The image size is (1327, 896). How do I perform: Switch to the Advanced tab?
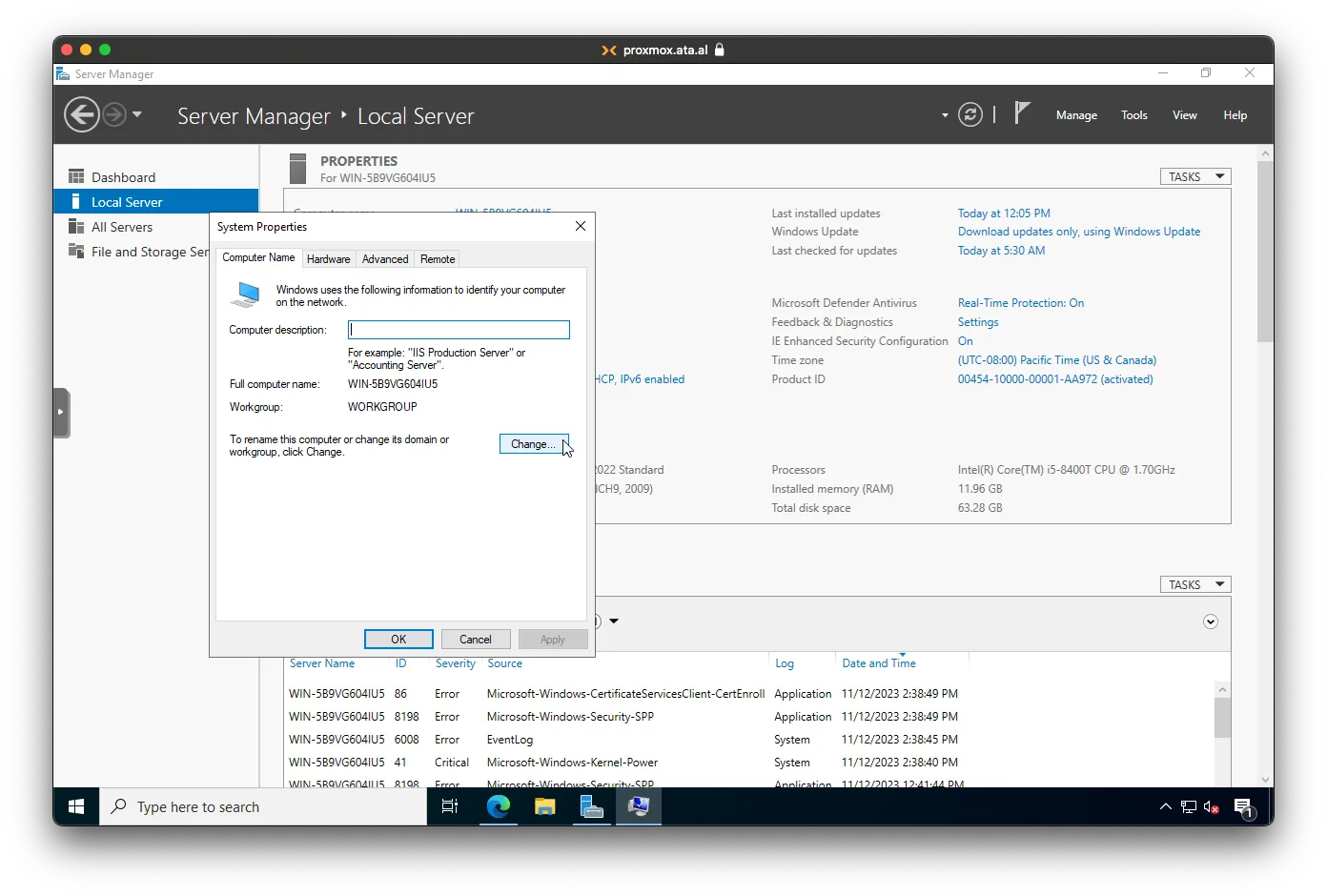click(385, 259)
